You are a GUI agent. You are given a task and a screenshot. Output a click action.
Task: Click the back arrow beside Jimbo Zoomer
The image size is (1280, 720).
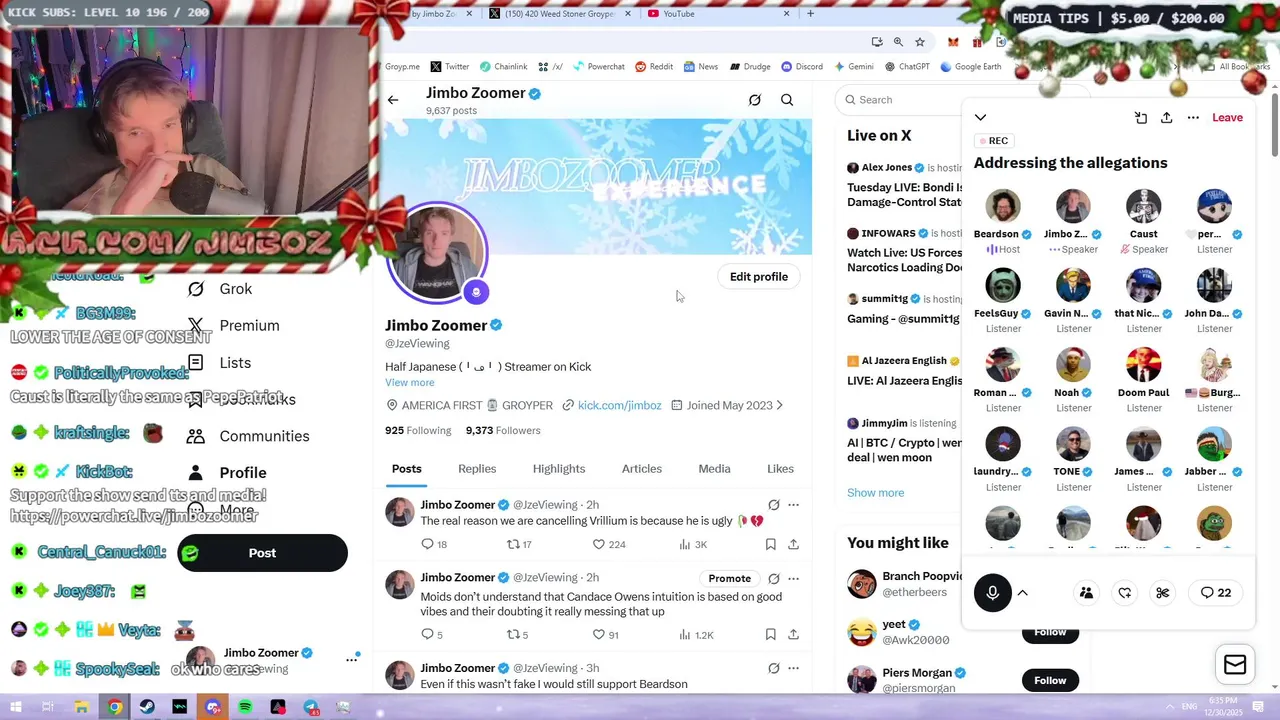click(393, 100)
